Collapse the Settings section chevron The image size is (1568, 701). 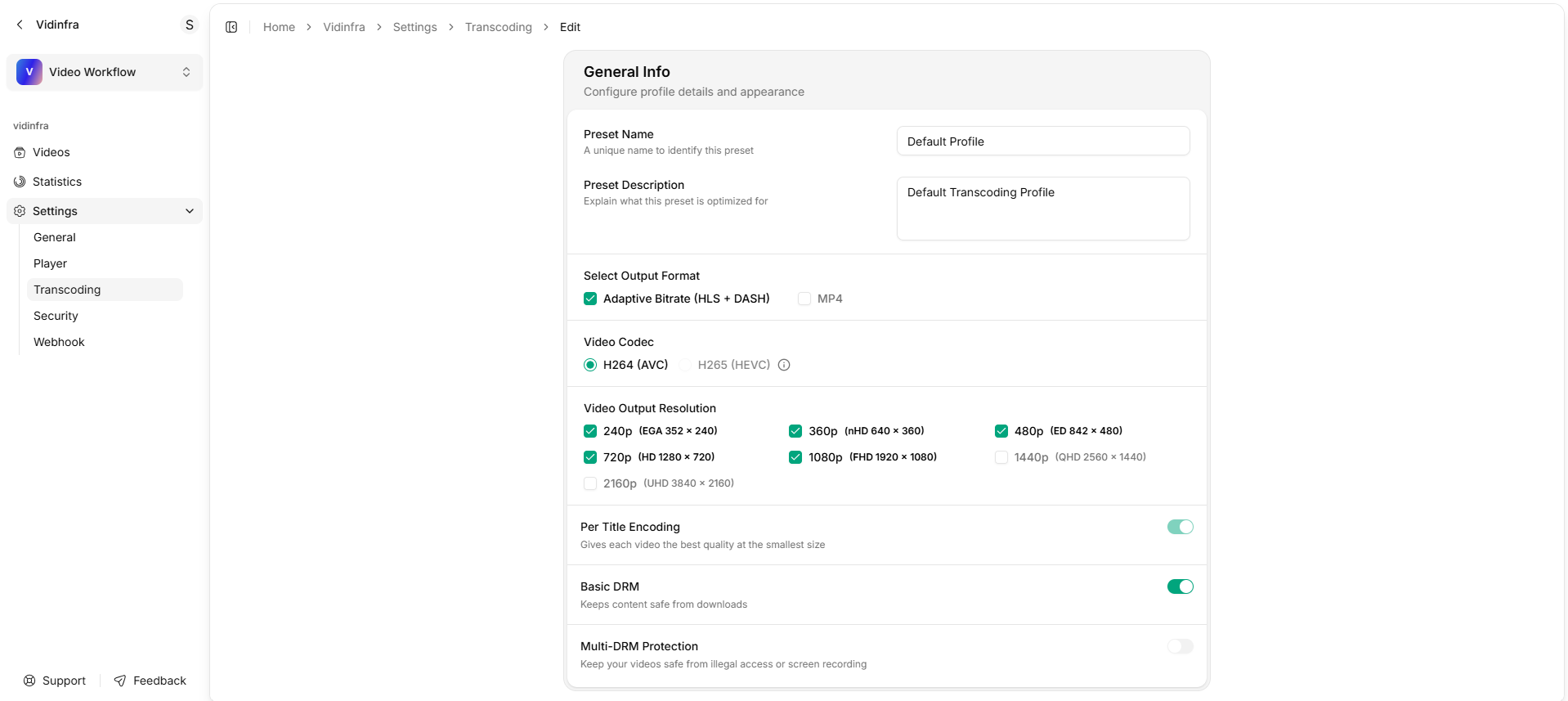[190, 211]
